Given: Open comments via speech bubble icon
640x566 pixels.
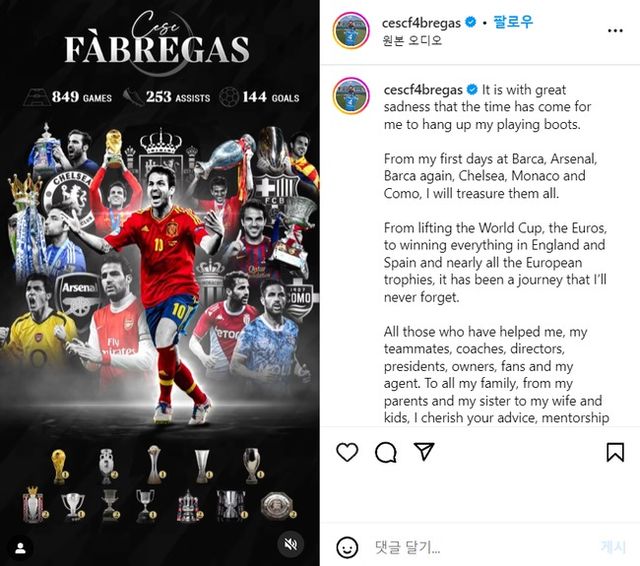Looking at the screenshot, I should [385, 452].
